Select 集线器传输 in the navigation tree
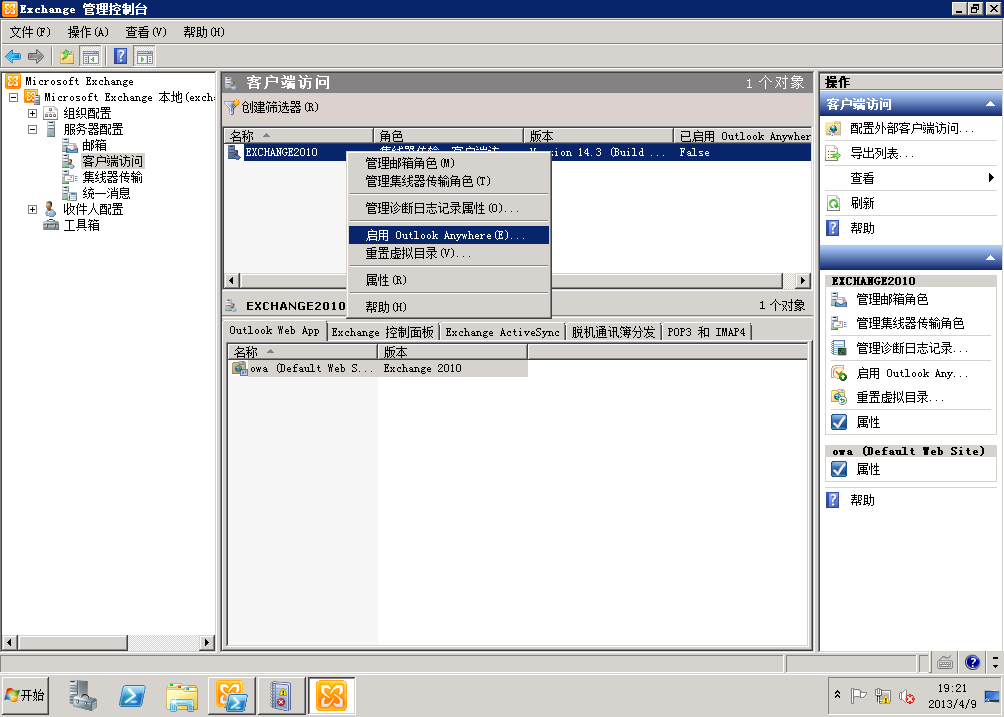 [113, 177]
